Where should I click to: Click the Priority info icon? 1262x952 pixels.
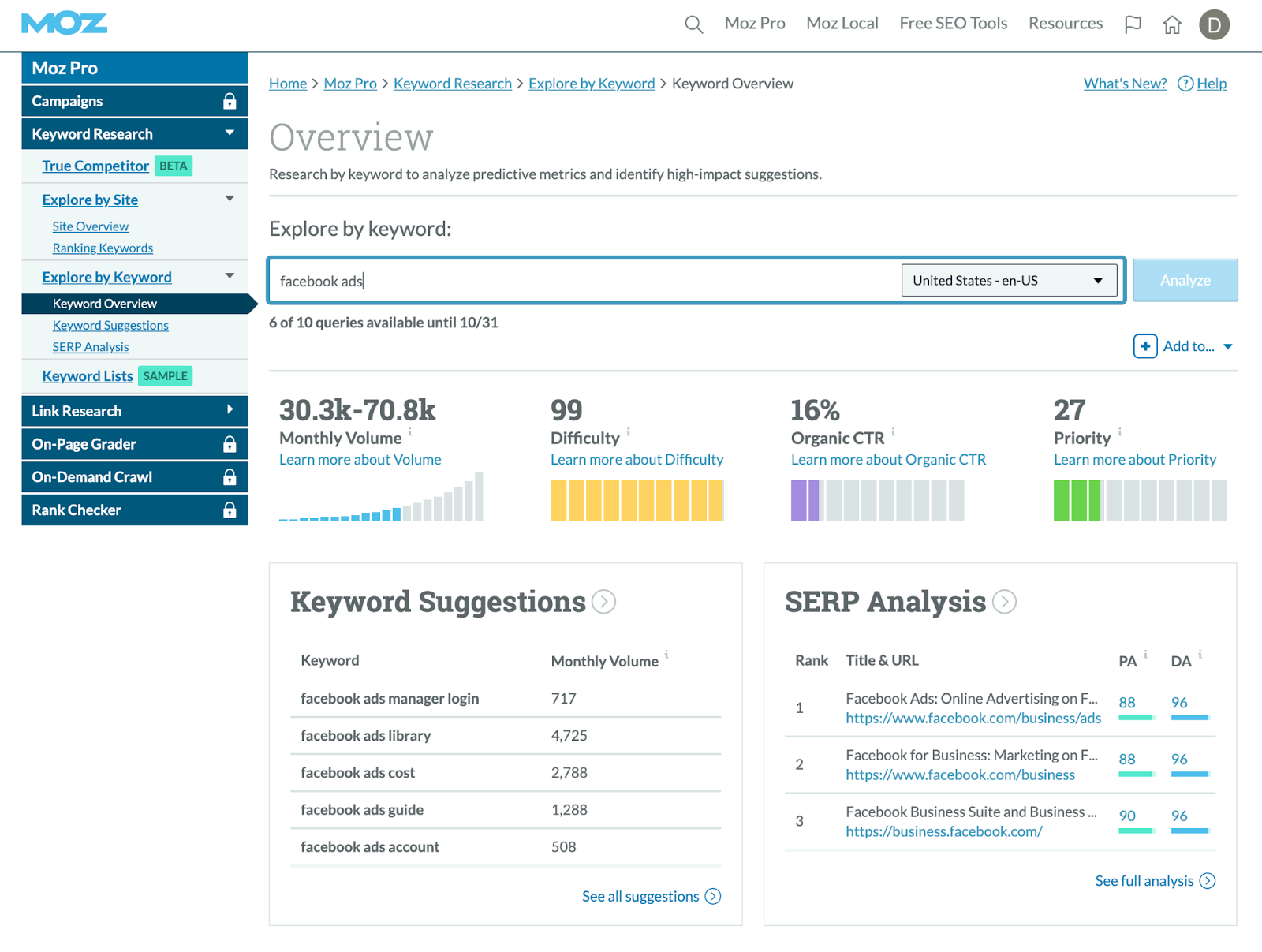point(1120,431)
